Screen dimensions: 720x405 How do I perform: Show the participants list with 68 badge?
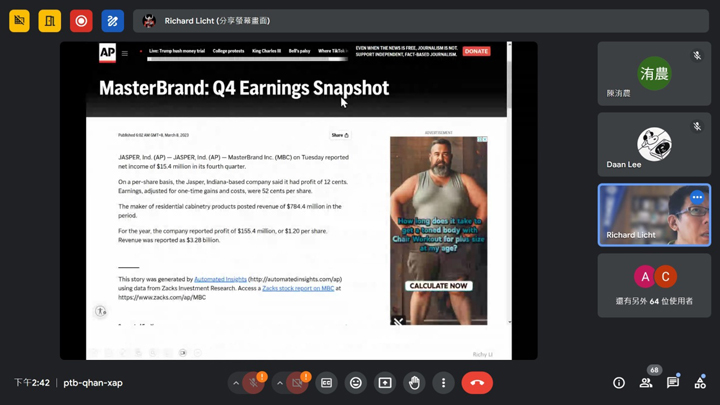tap(646, 383)
